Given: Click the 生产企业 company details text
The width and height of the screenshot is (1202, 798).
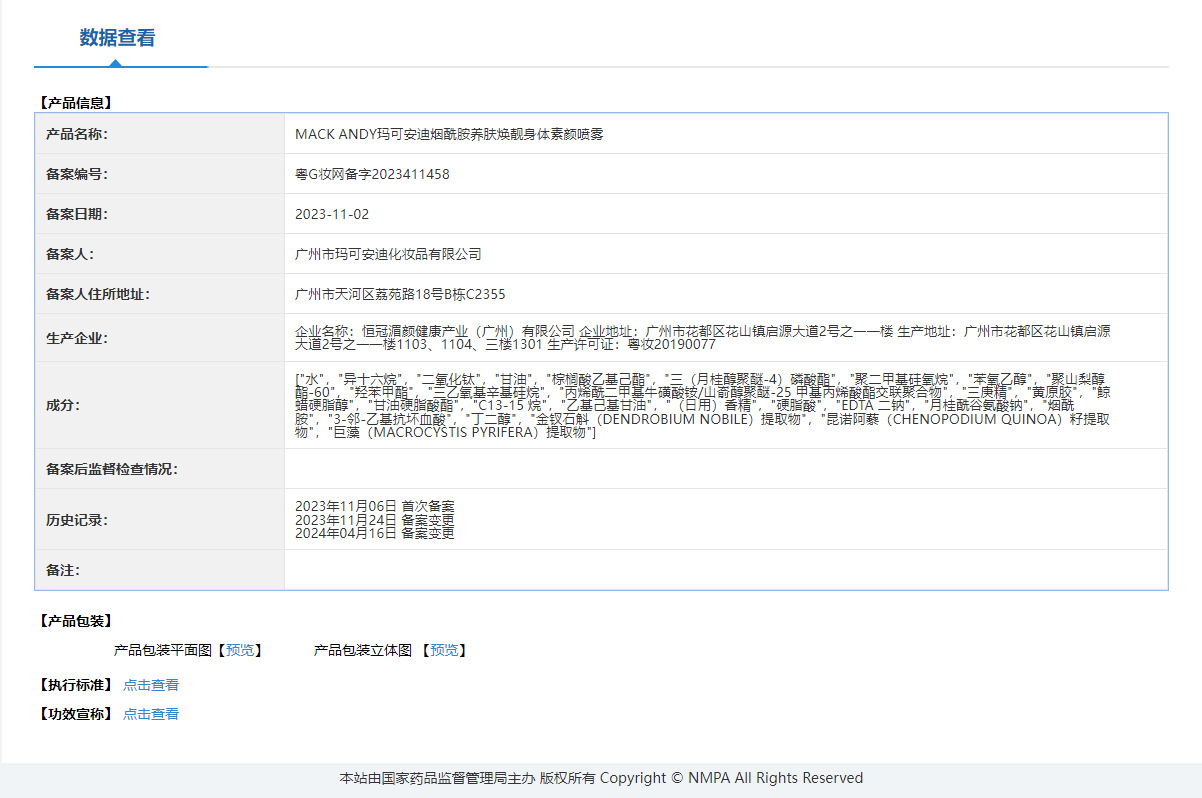Looking at the screenshot, I should pos(704,337).
